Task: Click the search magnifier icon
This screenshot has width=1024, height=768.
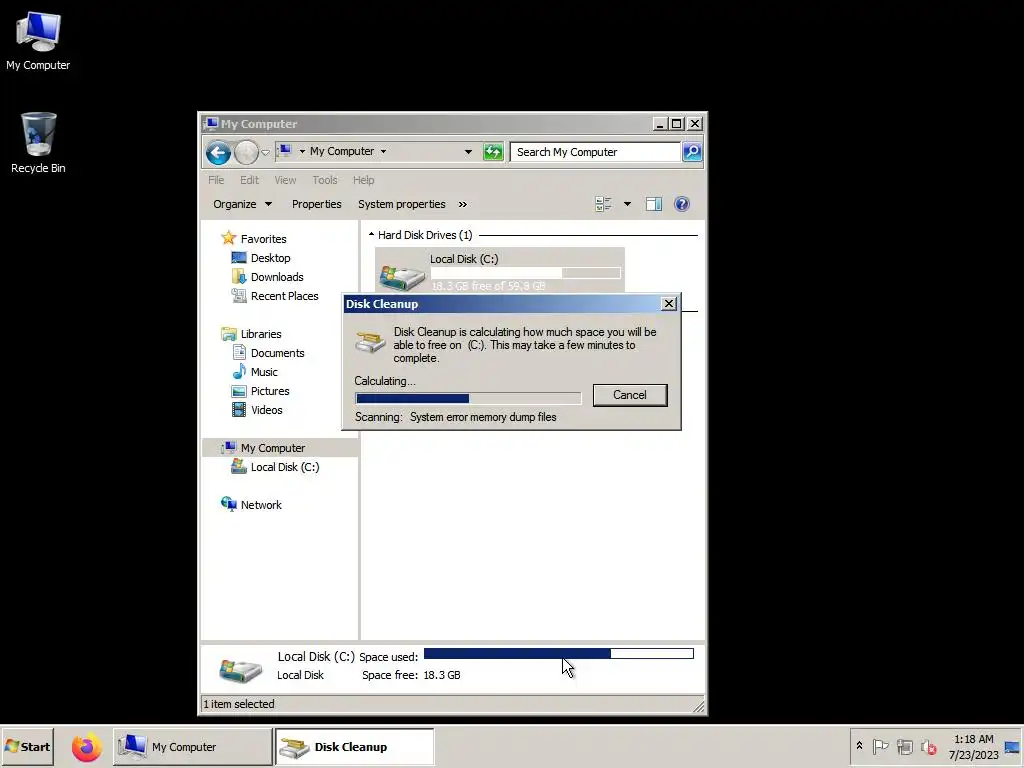Action: (692, 152)
